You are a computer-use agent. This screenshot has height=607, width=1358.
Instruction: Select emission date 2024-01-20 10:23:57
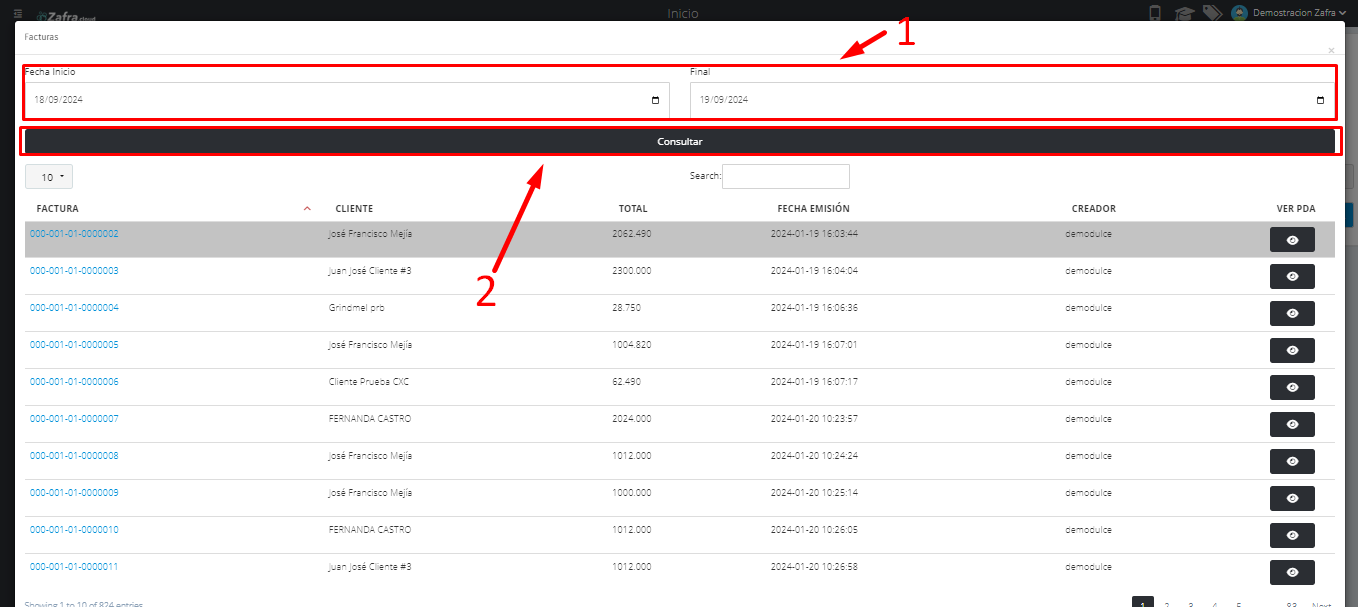click(814, 418)
